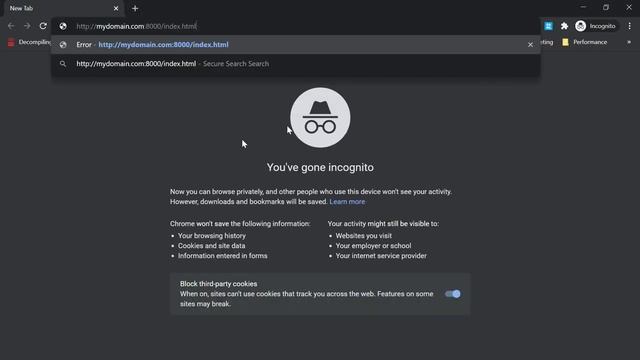The height and width of the screenshot is (360, 640).
Task: Restore down the Chrome window
Action: (606, 7)
